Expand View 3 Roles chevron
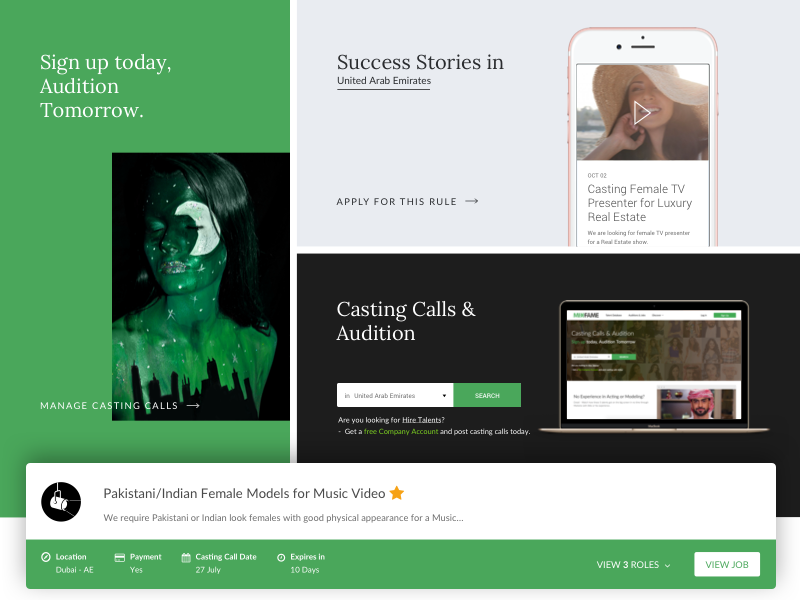 coord(667,565)
